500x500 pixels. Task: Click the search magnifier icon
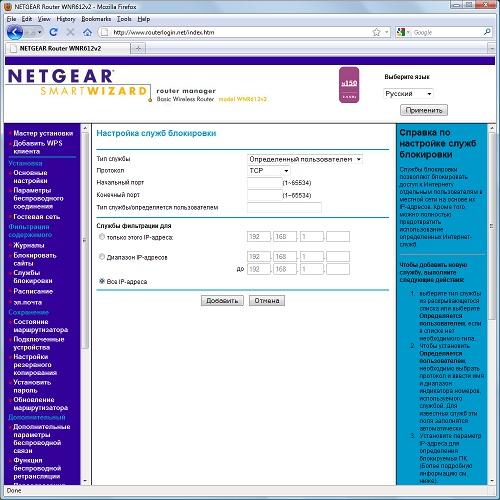tap(487, 32)
